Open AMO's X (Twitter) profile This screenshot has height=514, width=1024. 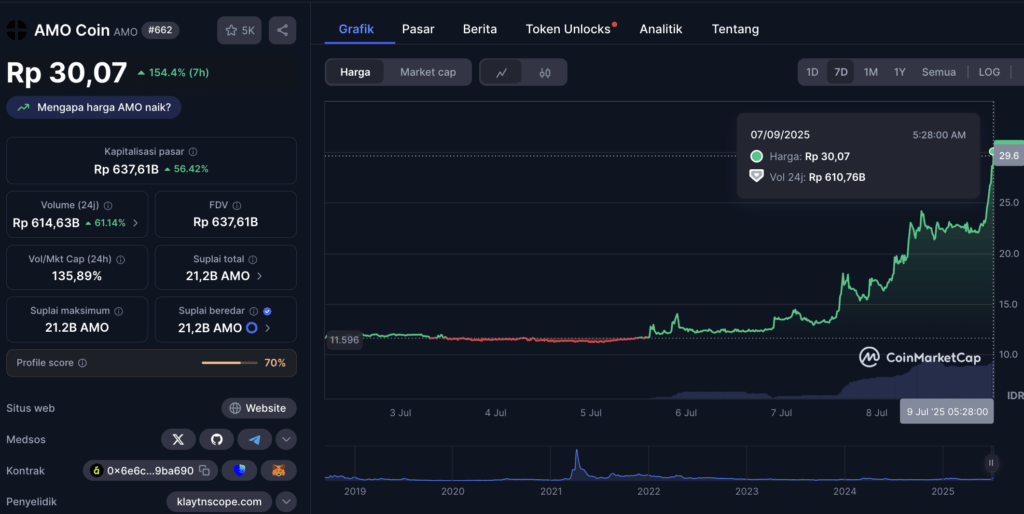(178, 440)
